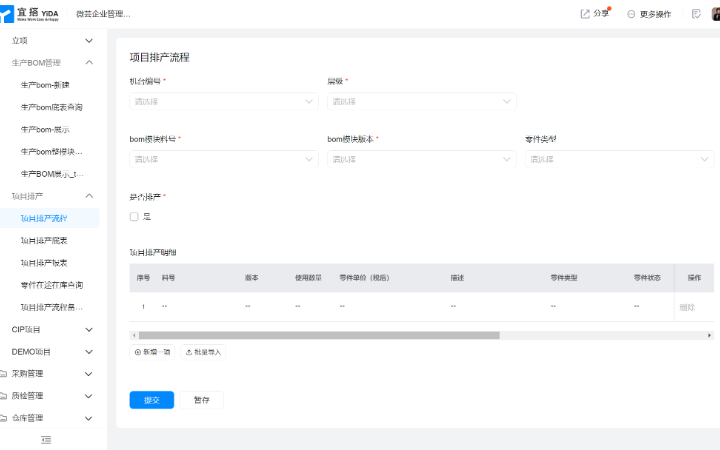Click the folder icon beside 采购管理
Image resolution: width=720 pixels, height=450 pixels.
pyautogui.click(x=3, y=374)
